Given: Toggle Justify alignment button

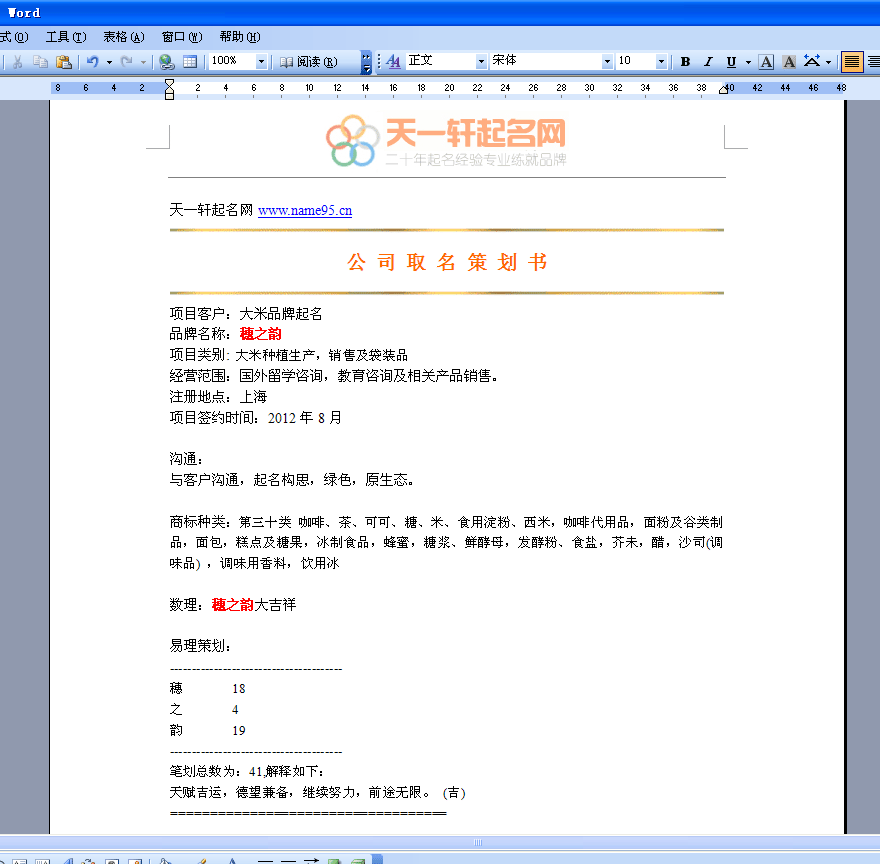Looking at the screenshot, I should (852, 62).
